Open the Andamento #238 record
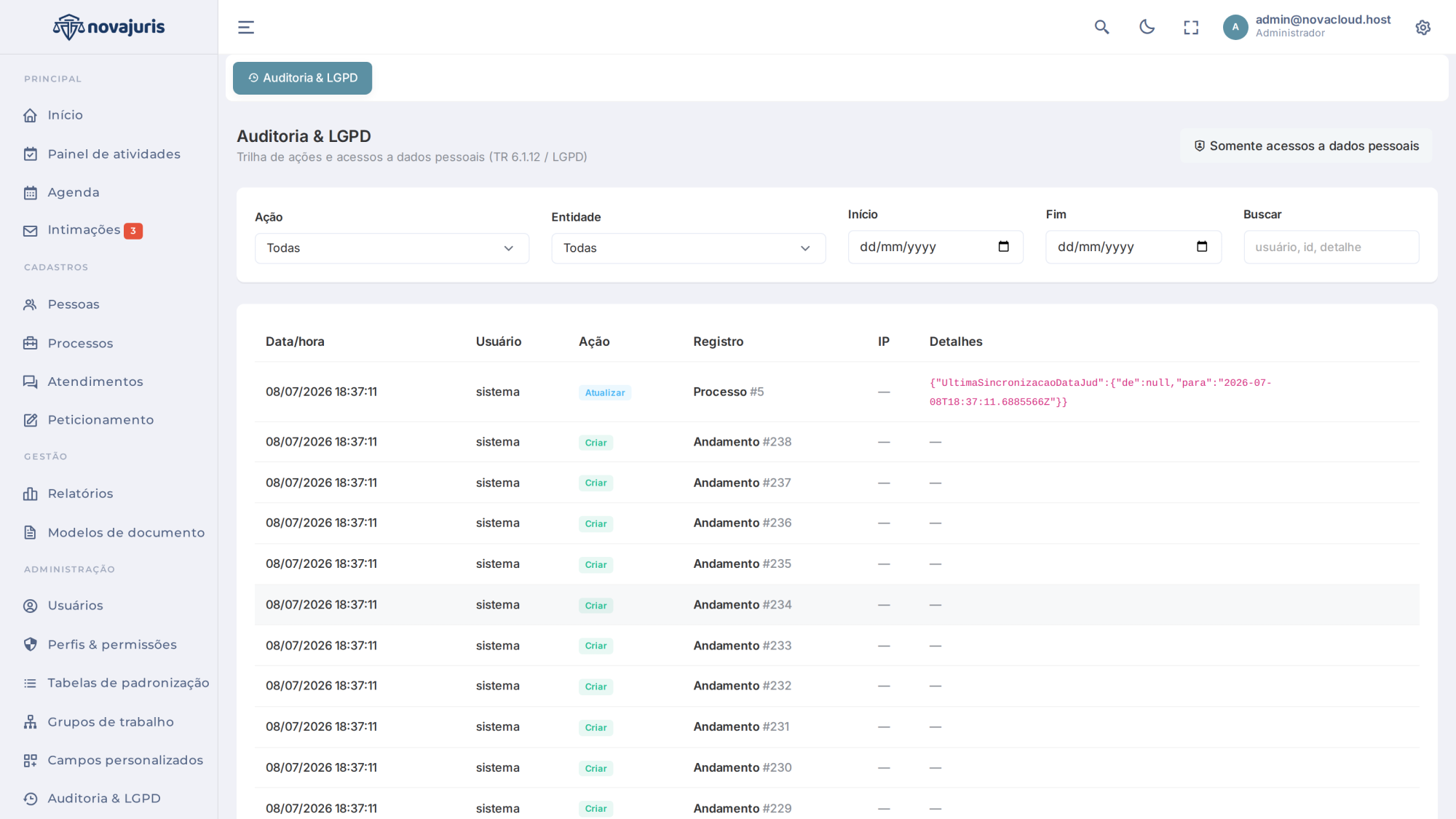The height and width of the screenshot is (819, 1456). click(x=742, y=442)
